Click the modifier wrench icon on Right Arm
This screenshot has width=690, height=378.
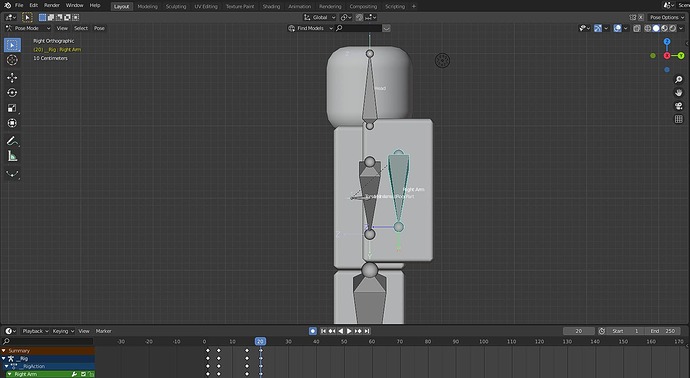(x=74, y=374)
